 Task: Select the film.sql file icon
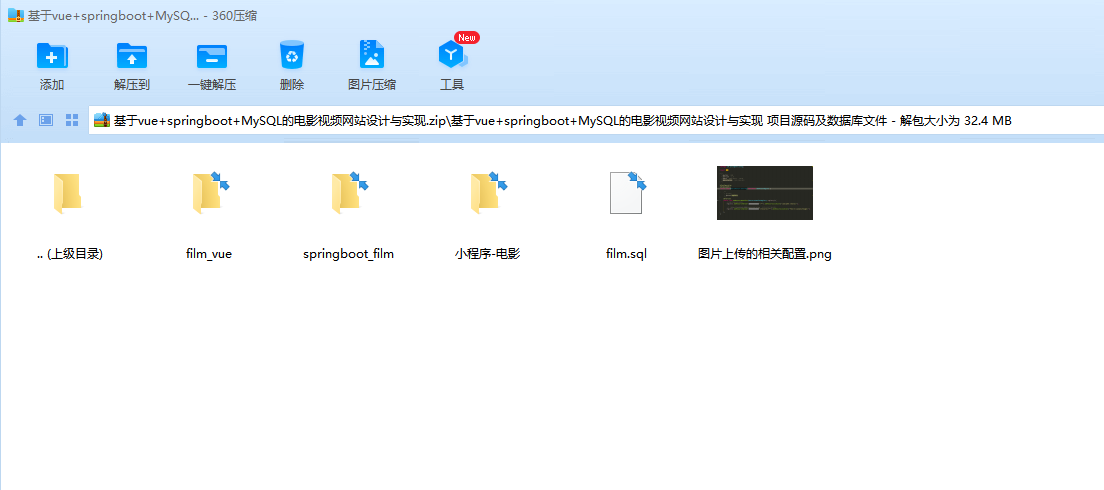(x=627, y=194)
